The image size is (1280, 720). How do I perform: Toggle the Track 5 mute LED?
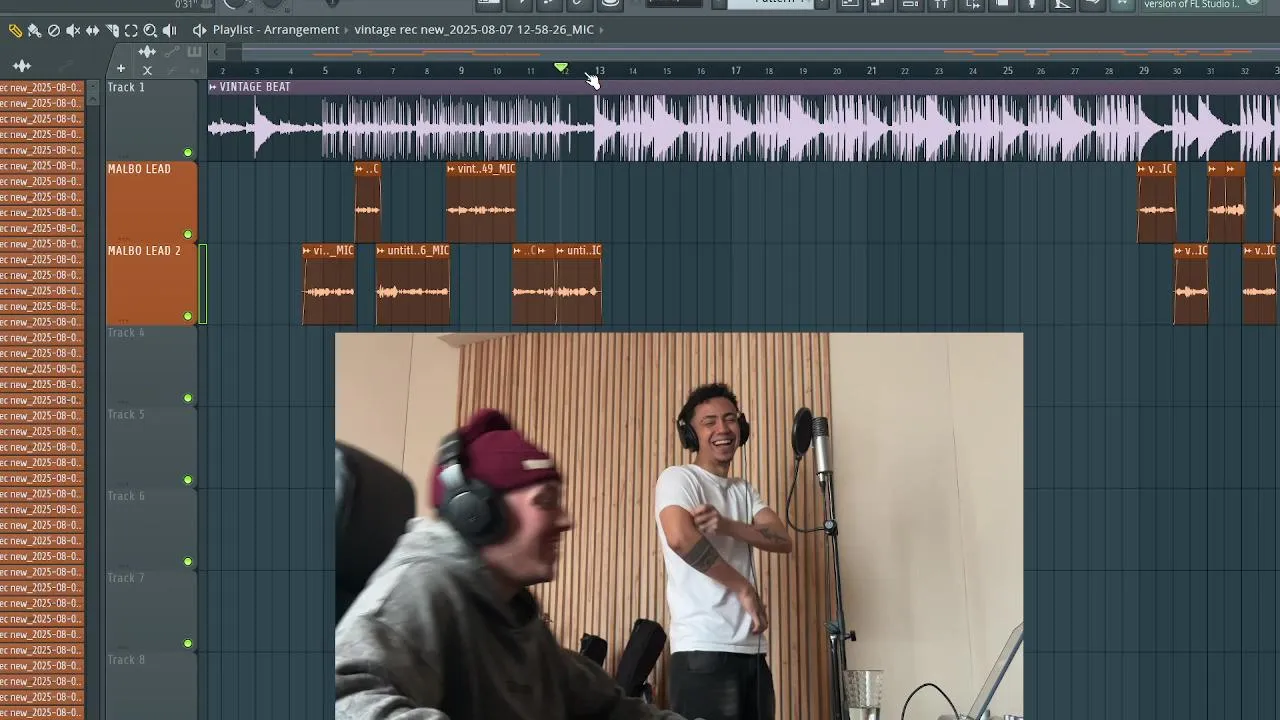tap(188, 480)
